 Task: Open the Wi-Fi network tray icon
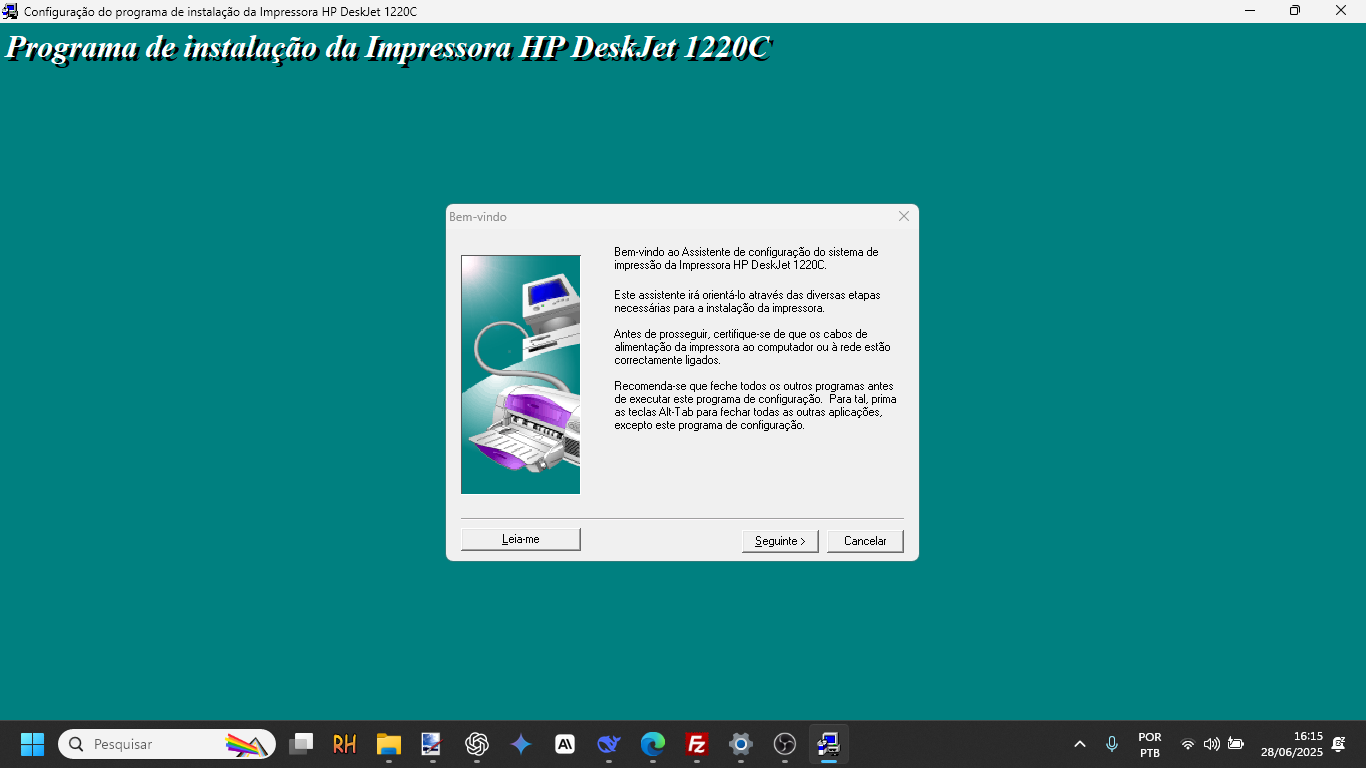tap(1188, 744)
